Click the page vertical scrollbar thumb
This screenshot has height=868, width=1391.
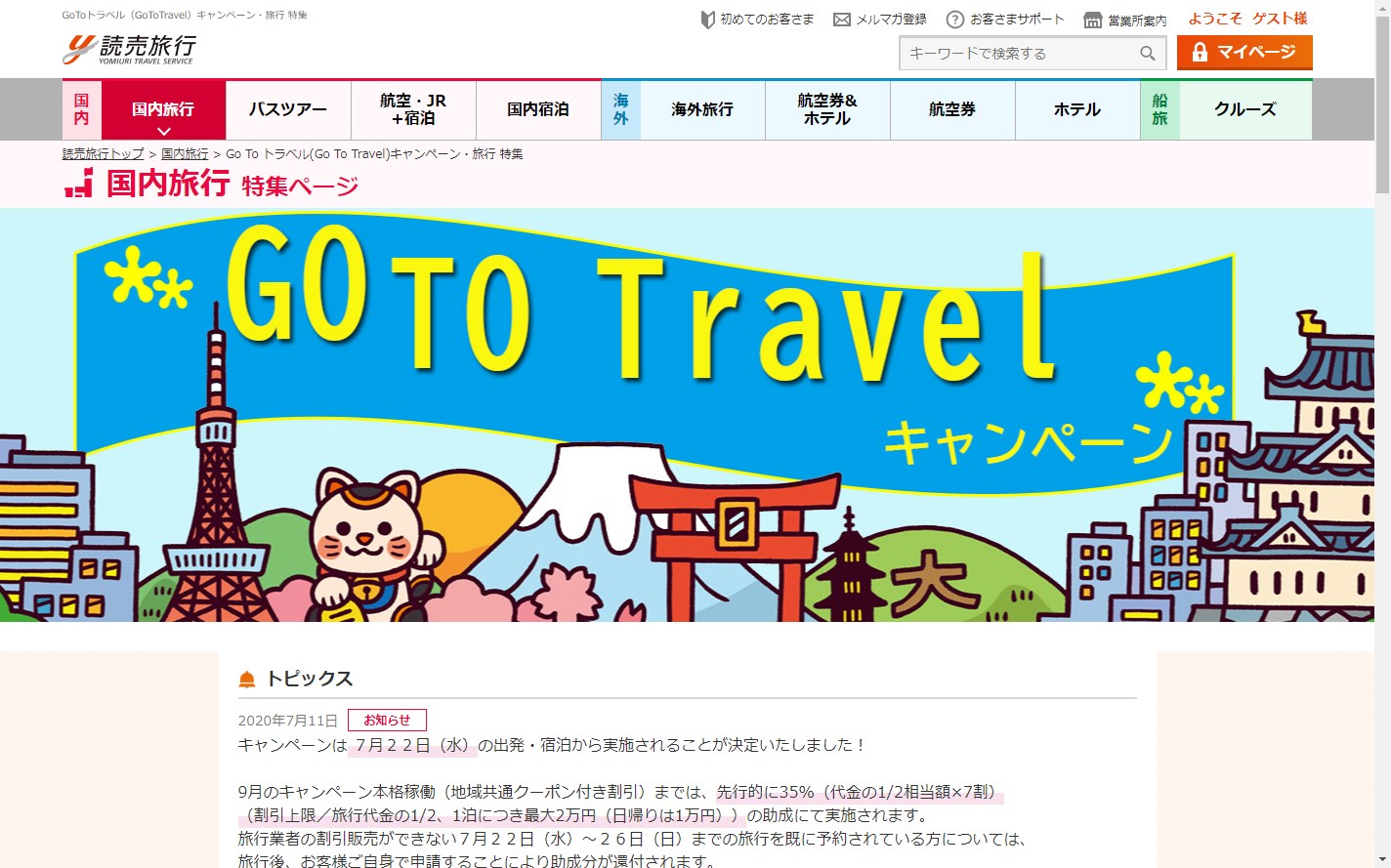click(1382, 104)
